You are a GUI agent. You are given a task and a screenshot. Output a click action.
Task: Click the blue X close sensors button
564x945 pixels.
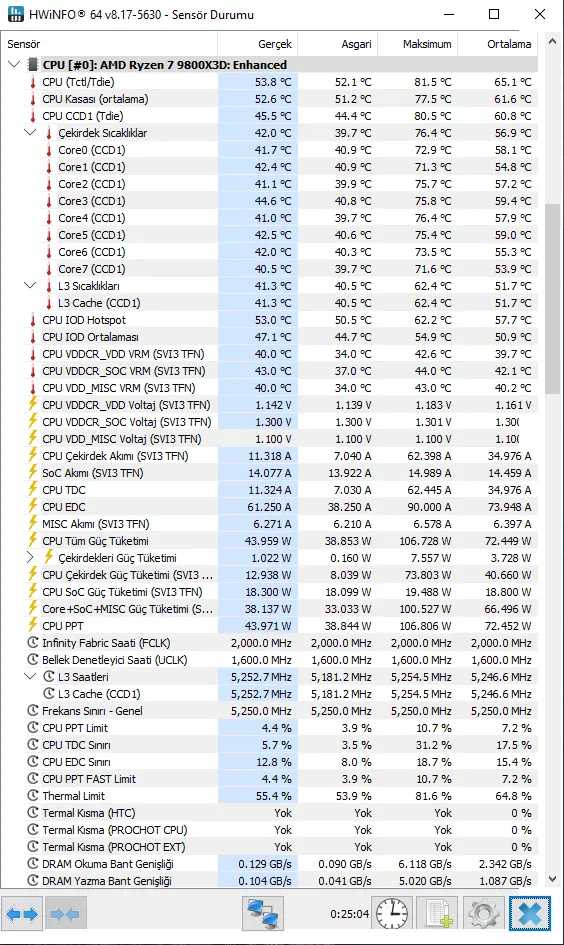click(530, 914)
